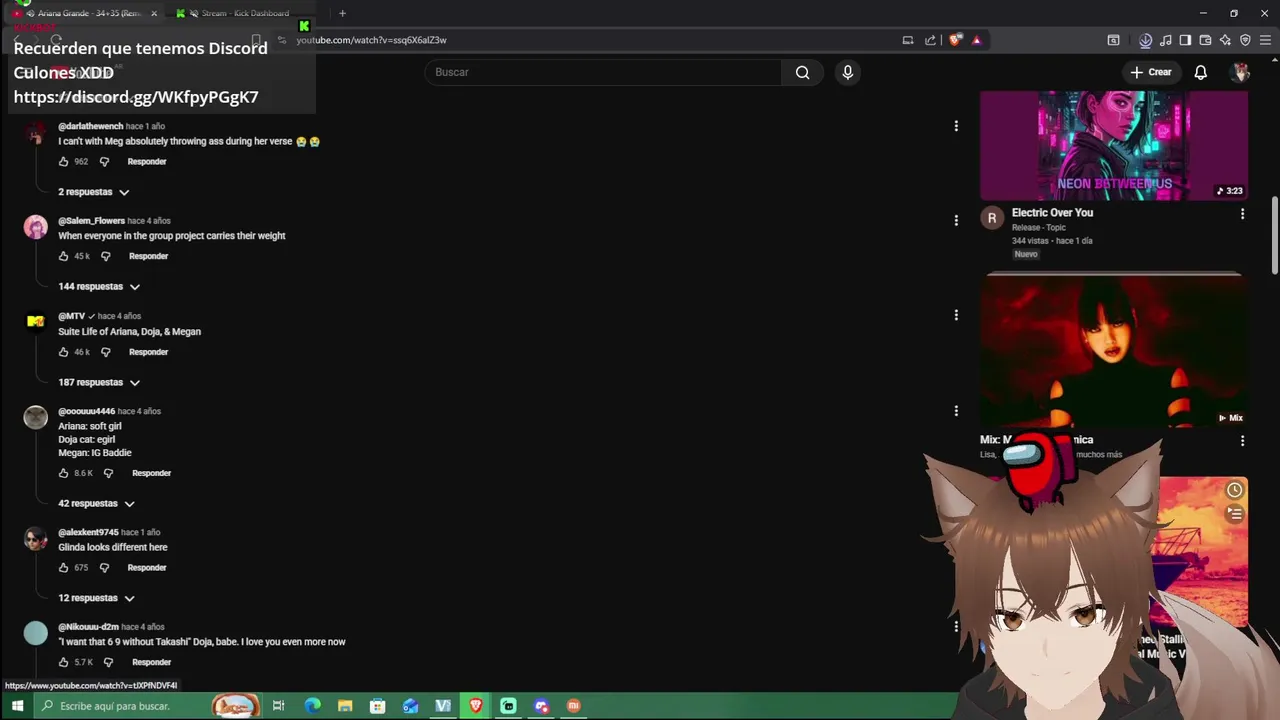Switch to Stream - Kick Dashboard tab
The height and width of the screenshot is (720, 1280).
(244, 13)
